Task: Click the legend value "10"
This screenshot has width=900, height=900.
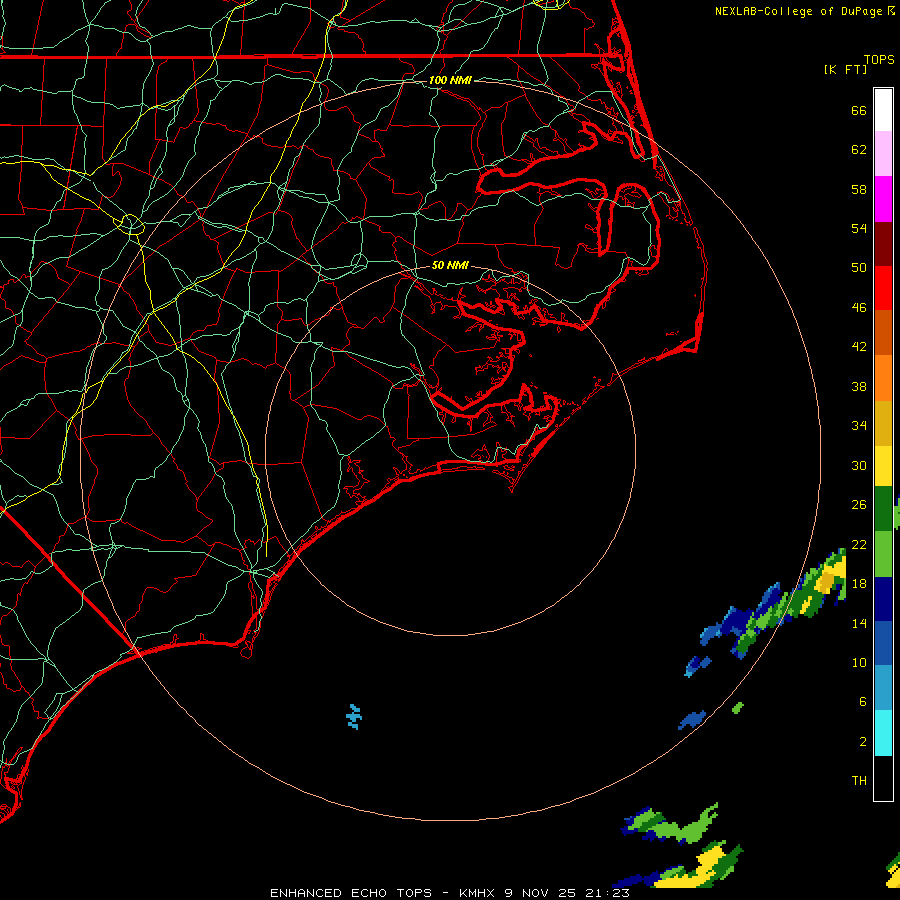Action: (x=859, y=663)
